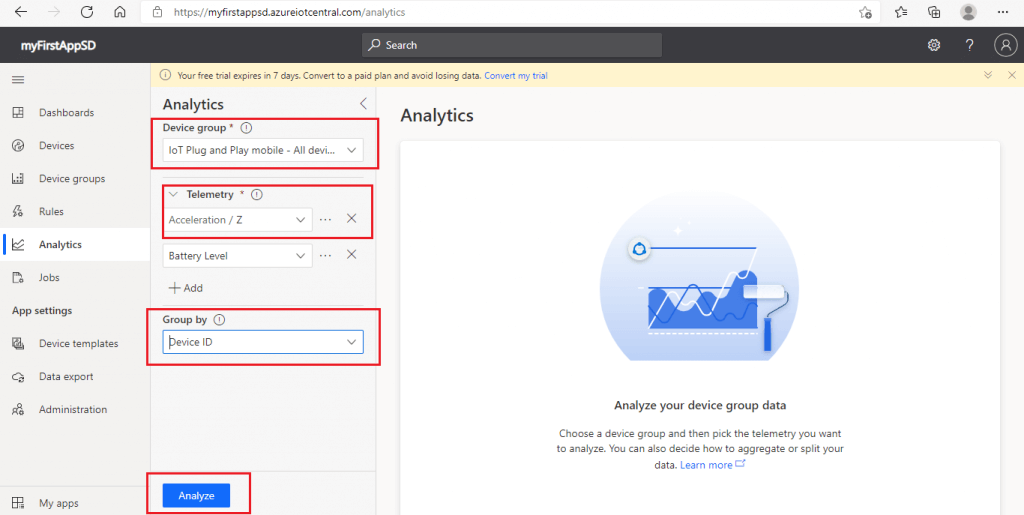The image size is (1024, 515).
Task: Click the Data export sidebar icon
Action: (x=18, y=377)
